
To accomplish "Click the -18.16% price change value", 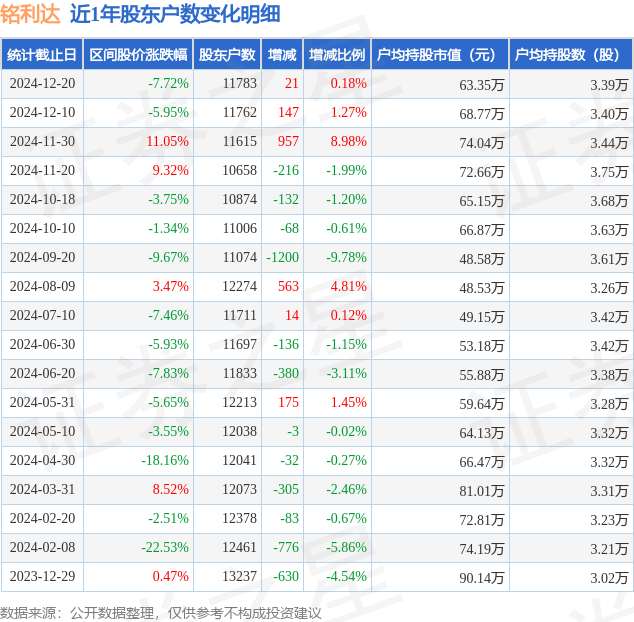I will [165, 460].
